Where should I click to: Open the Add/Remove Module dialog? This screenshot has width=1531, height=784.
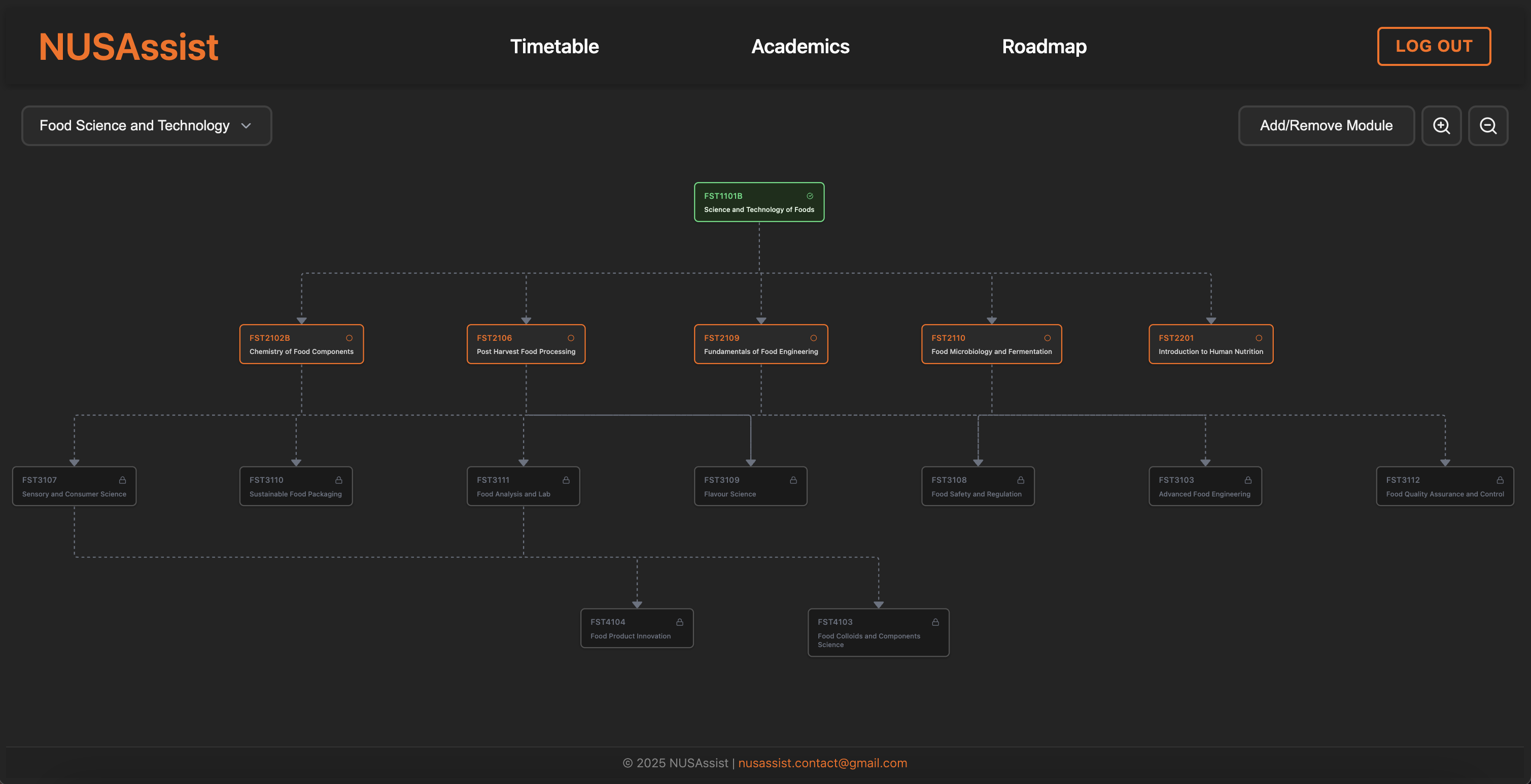[x=1326, y=125]
